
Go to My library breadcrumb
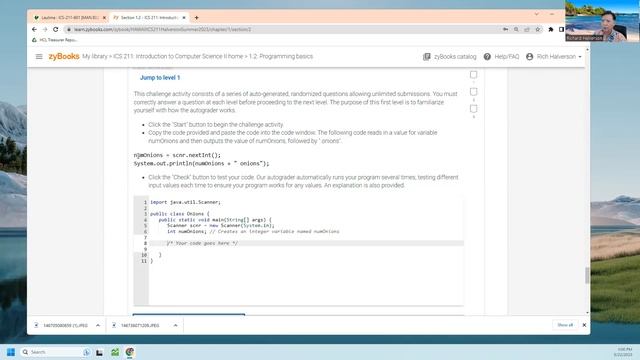click(95, 56)
